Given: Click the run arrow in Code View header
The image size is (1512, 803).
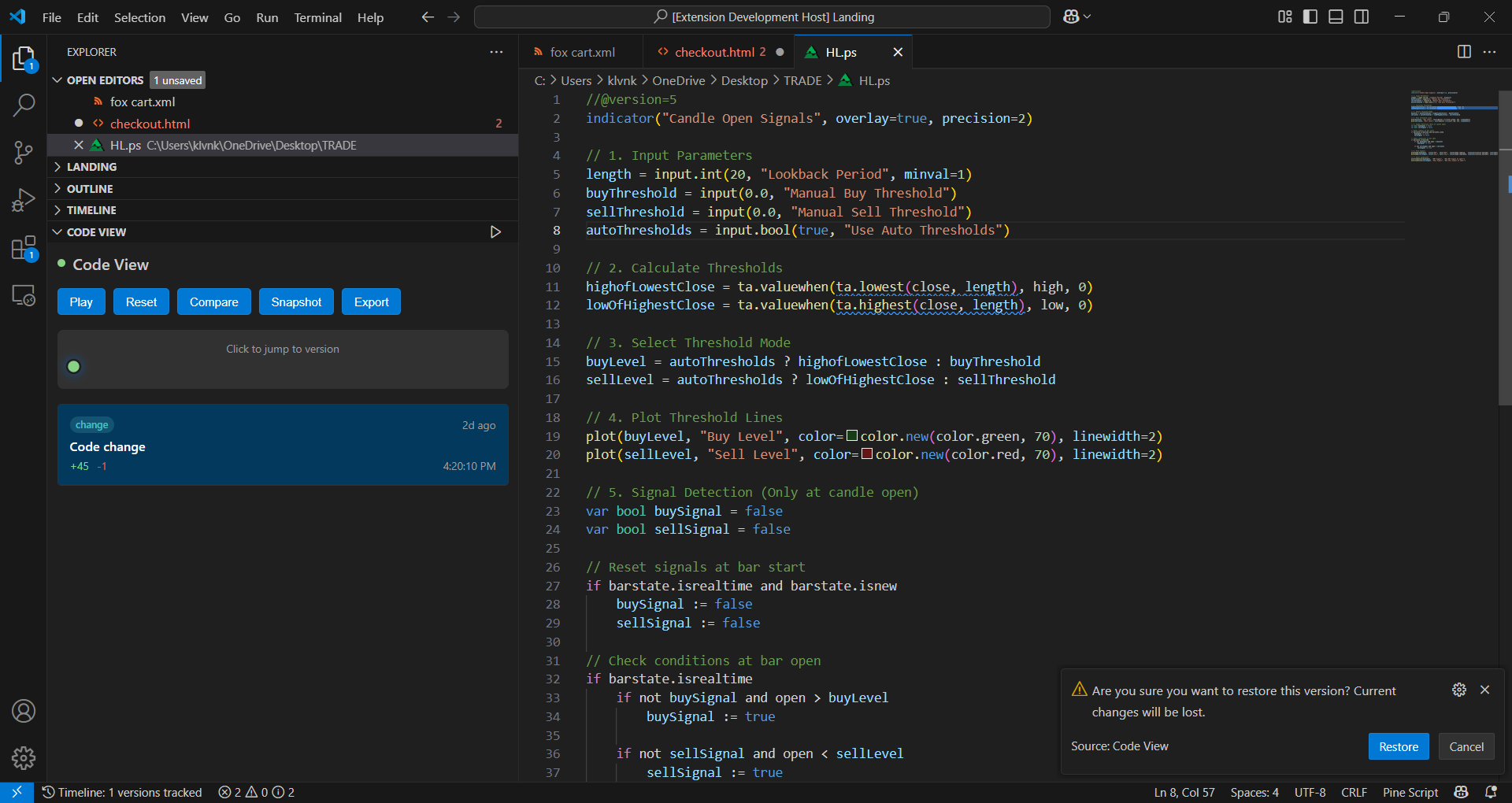Looking at the screenshot, I should (495, 232).
